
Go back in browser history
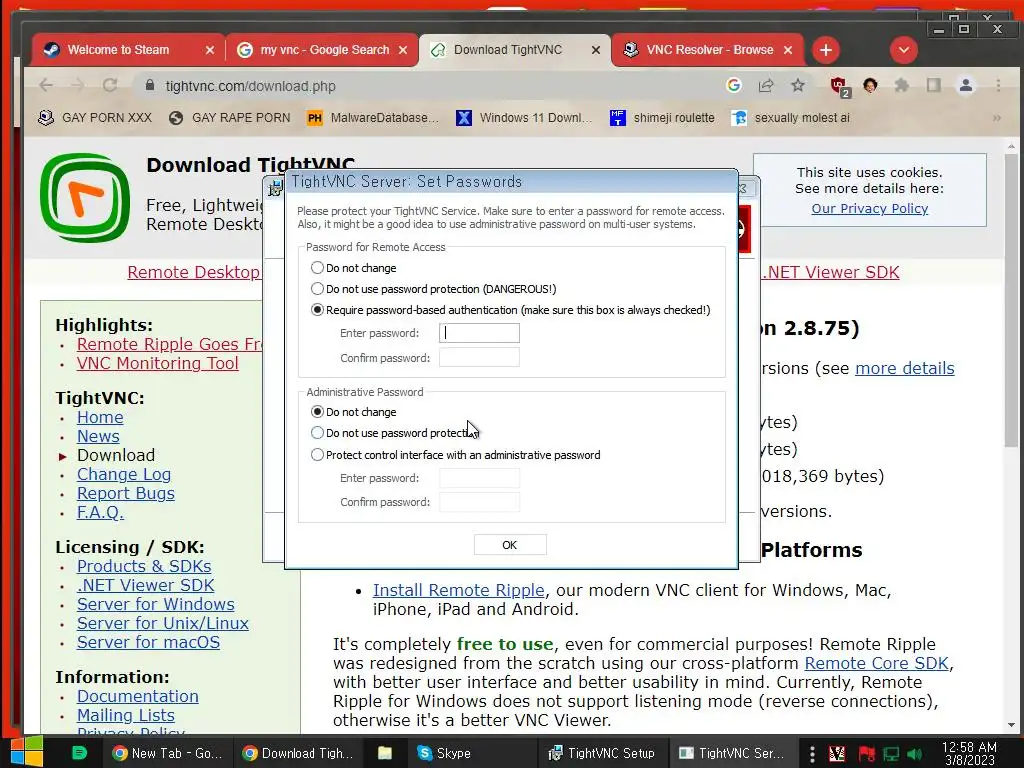pyautogui.click(x=46, y=86)
